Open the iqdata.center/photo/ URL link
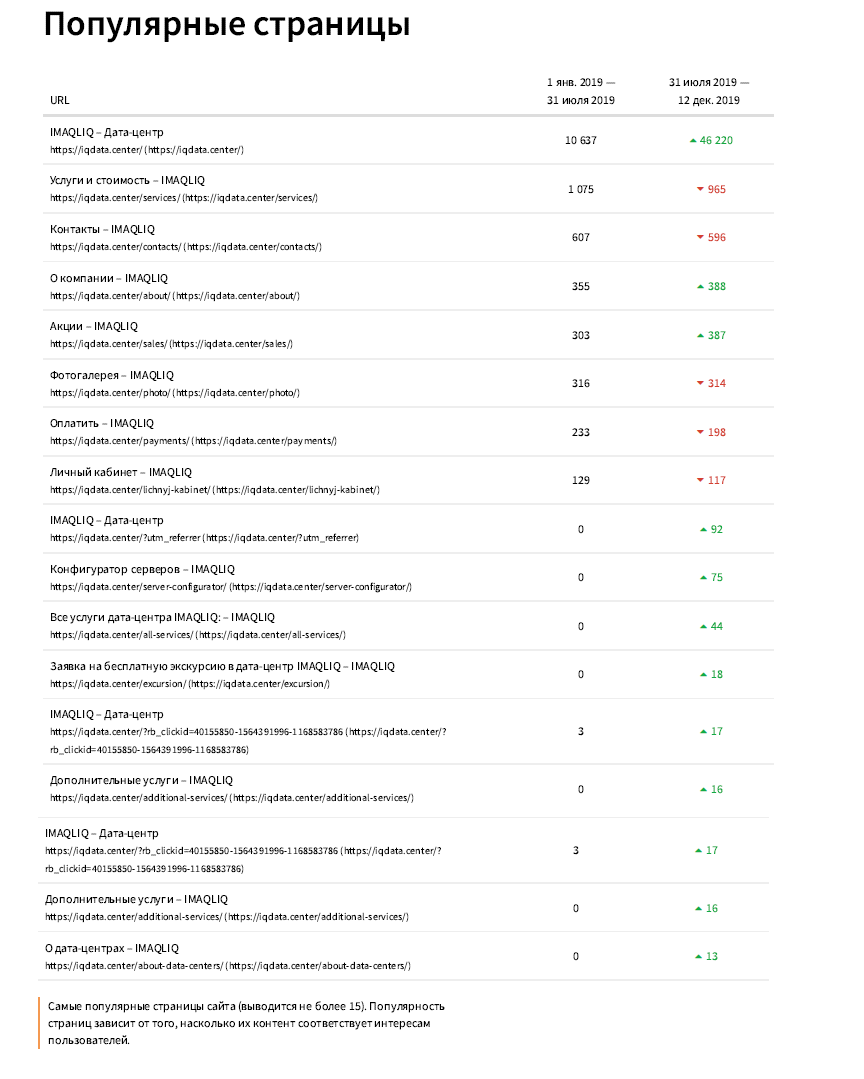The width and height of the screenshot is (864, 1079). (175, 393)
